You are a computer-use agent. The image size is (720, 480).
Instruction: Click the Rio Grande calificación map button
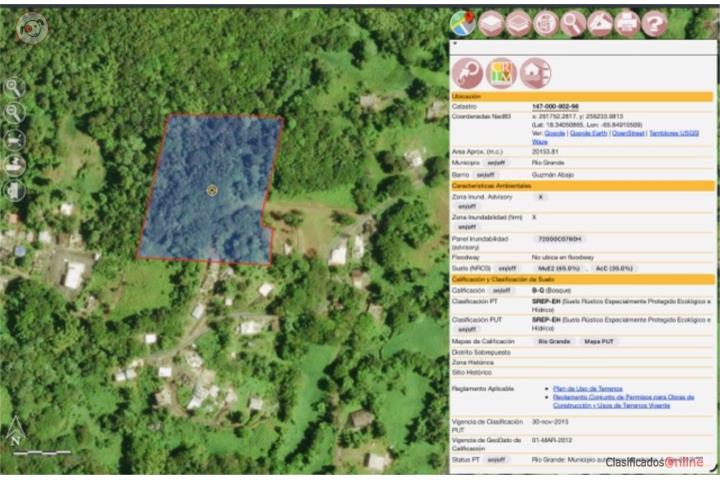coord(554,342)
